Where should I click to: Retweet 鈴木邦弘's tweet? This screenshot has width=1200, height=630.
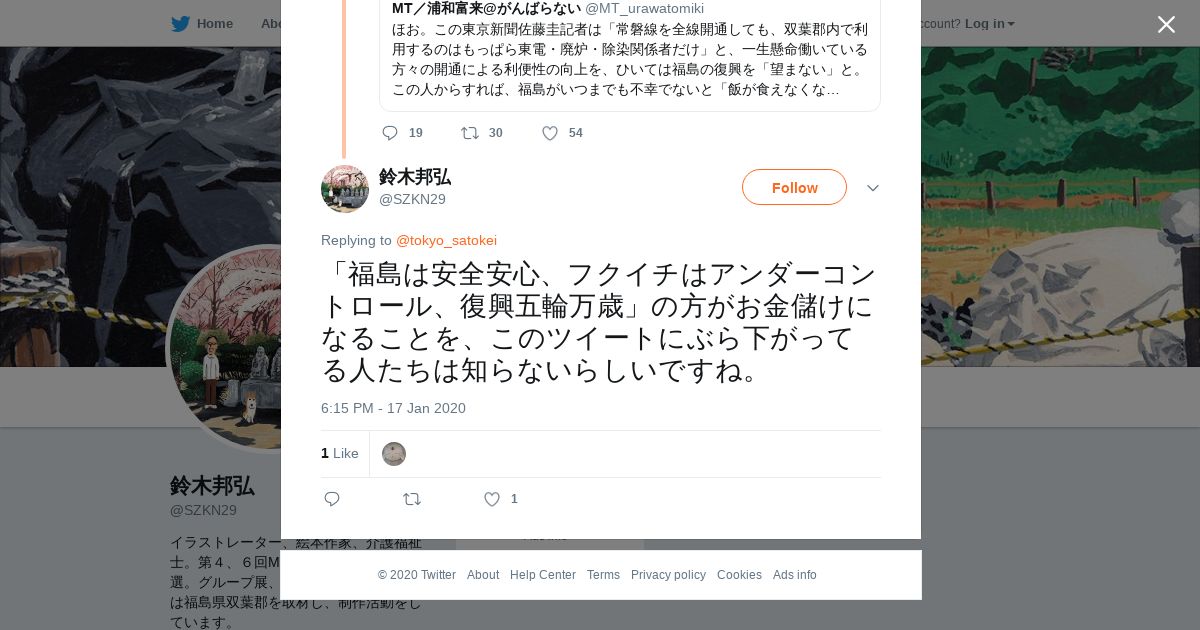(x=412, y=499)
